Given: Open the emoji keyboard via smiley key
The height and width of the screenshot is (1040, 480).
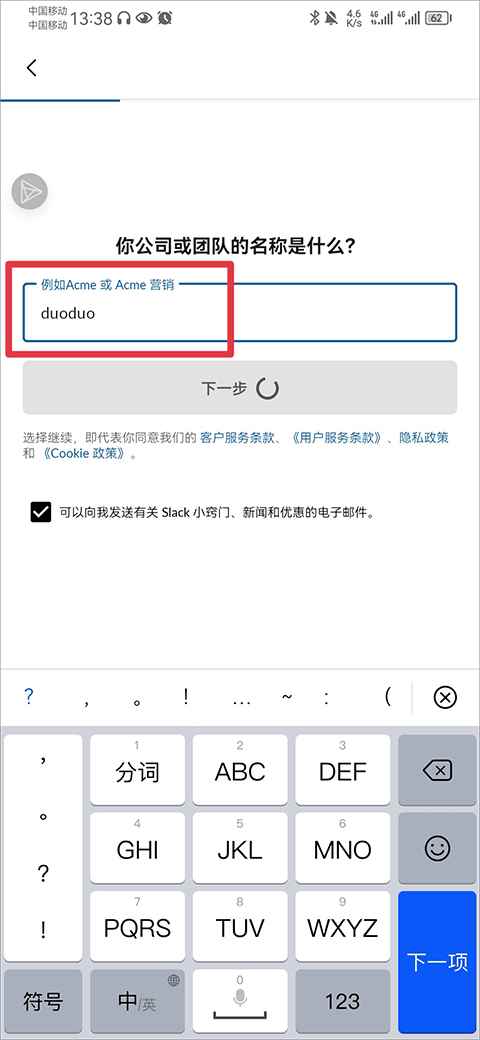Looking at the screenshot, I should (437, 848).
